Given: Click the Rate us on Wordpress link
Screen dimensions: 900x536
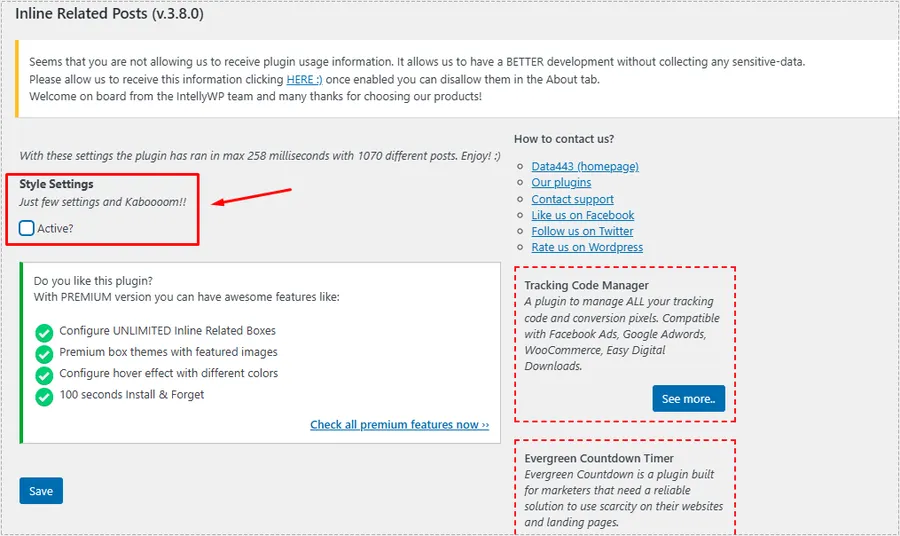Looking at the screenshot, I should [587, 247].
